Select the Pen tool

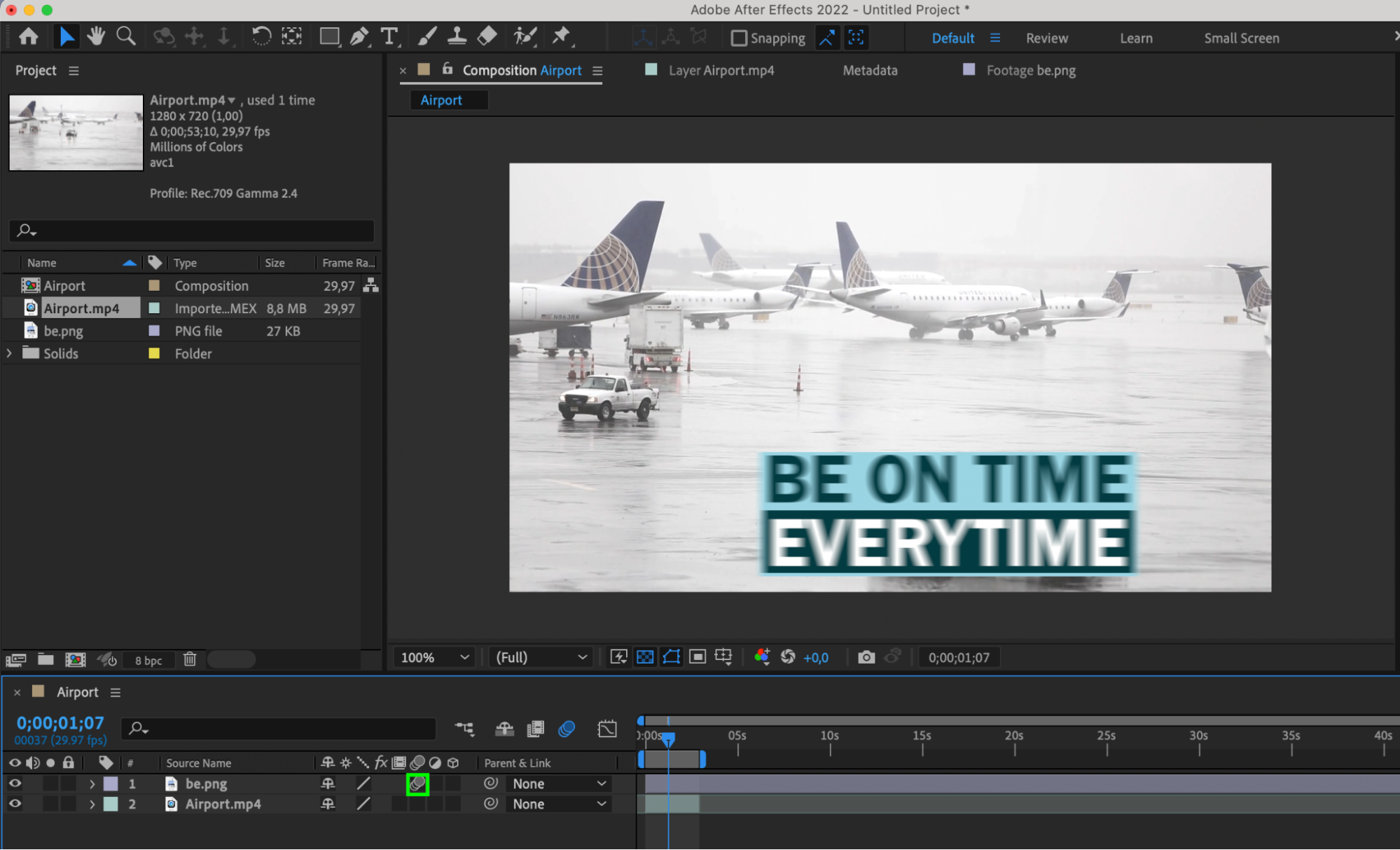(359, 36)
